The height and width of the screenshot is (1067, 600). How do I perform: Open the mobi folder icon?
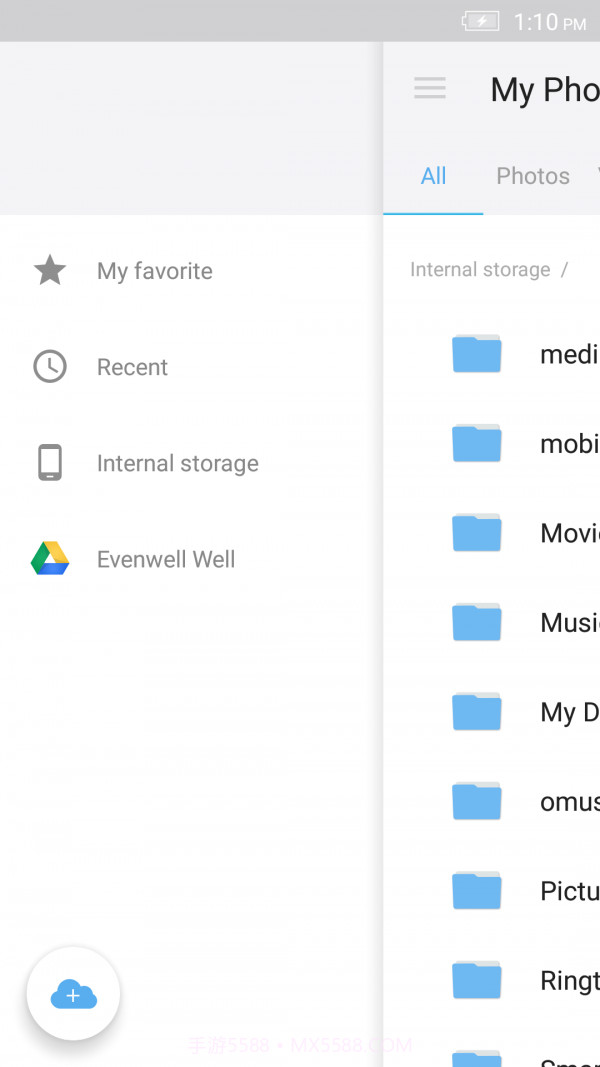476,443
